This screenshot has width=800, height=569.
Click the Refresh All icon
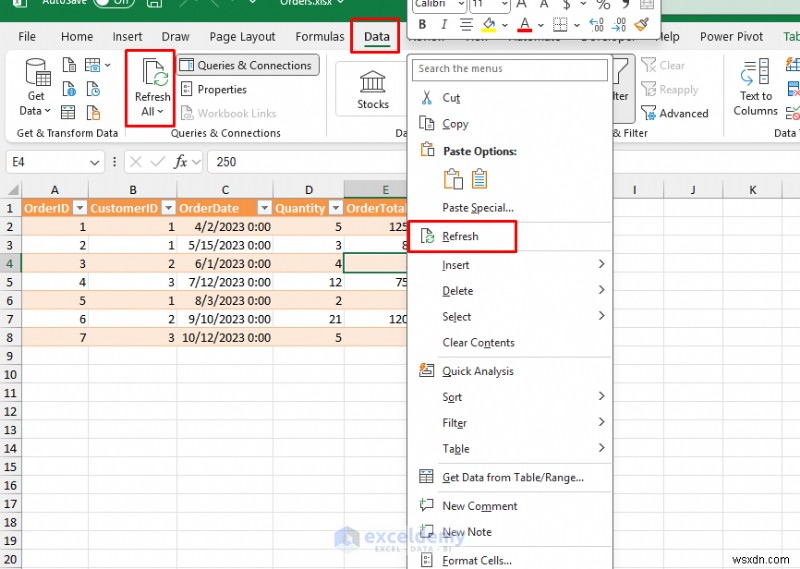pos(154,72)
